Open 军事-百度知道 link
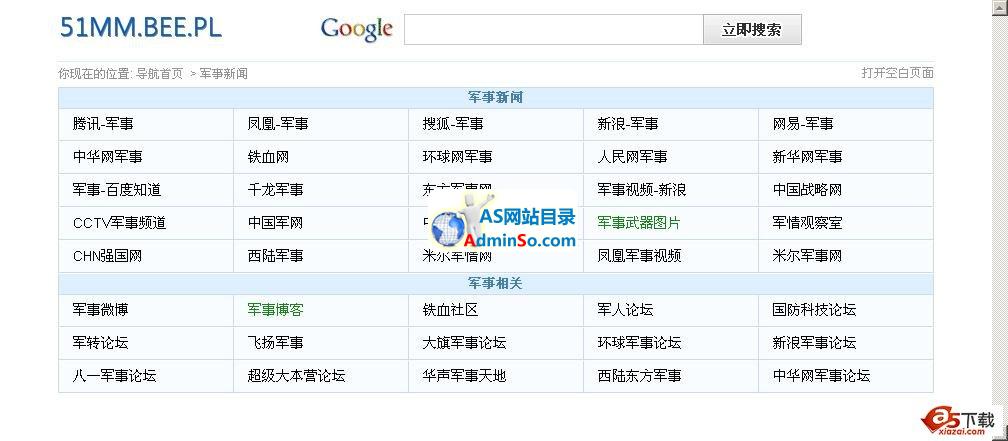This screenshot has width=1008, height=441. [x=117, y=190]
